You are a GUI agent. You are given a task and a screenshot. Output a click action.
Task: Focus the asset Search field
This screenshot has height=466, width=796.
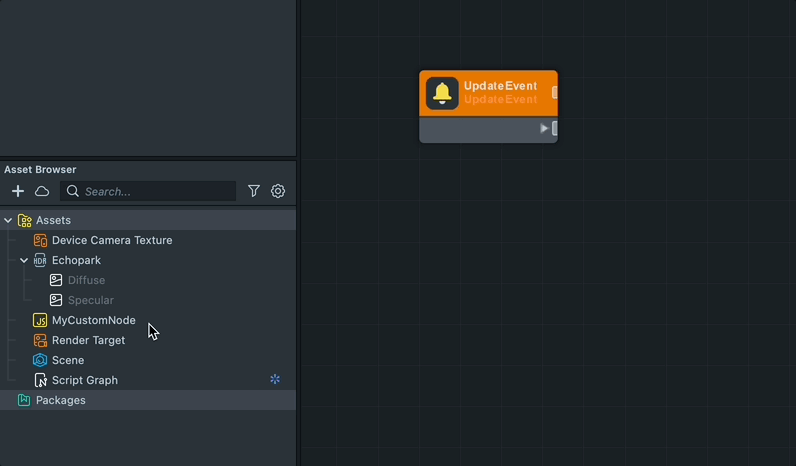(x=155, y=191)
